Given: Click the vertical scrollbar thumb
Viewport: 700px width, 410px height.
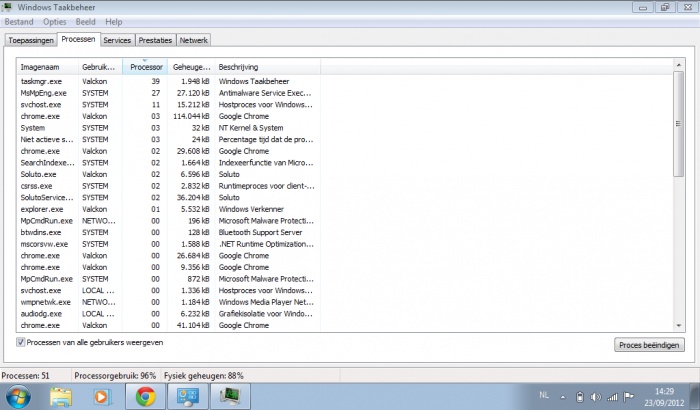Looking at the screenshot, I should [679, 124].
